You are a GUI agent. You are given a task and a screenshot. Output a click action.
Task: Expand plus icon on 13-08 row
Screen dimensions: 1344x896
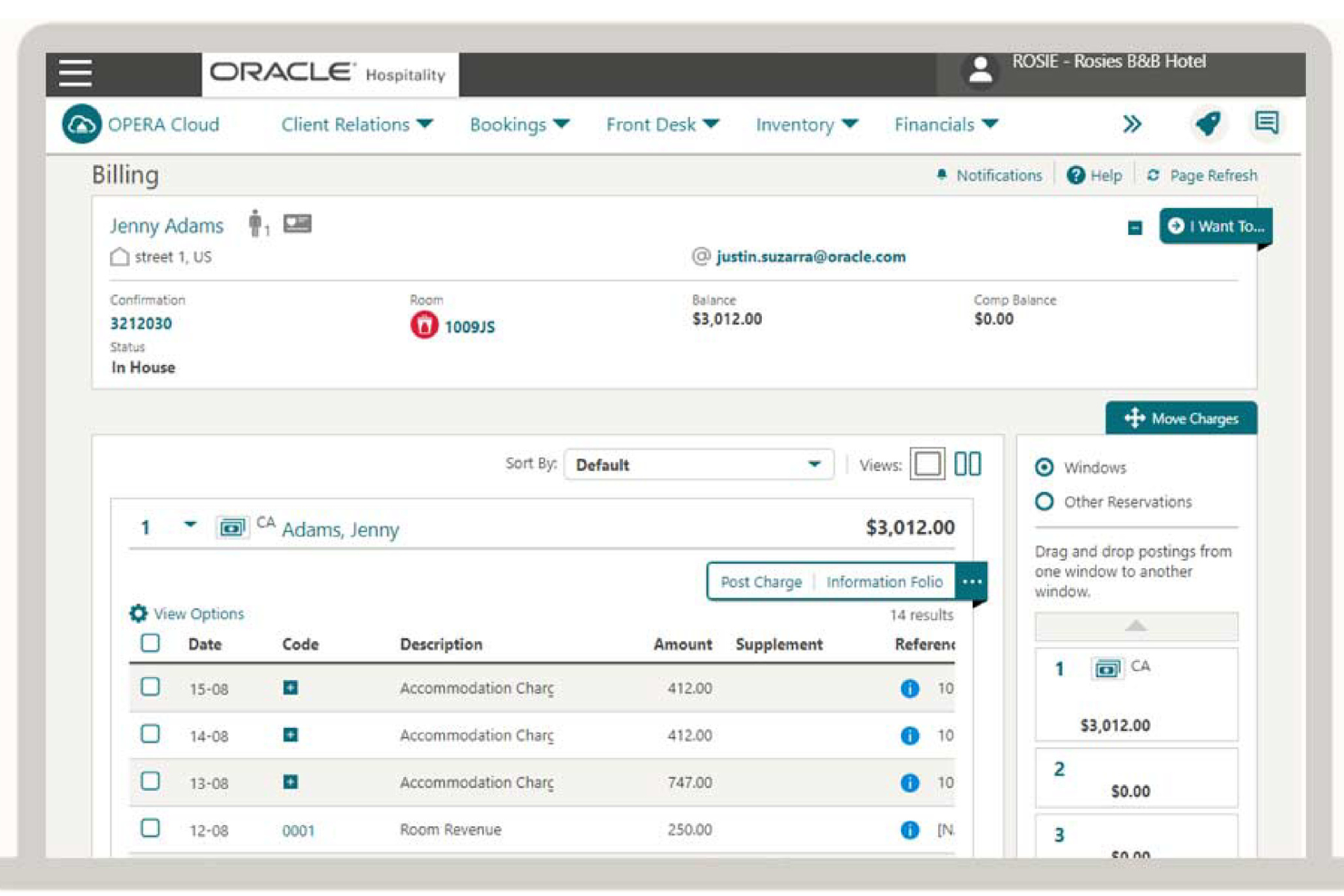coord(291,783)
